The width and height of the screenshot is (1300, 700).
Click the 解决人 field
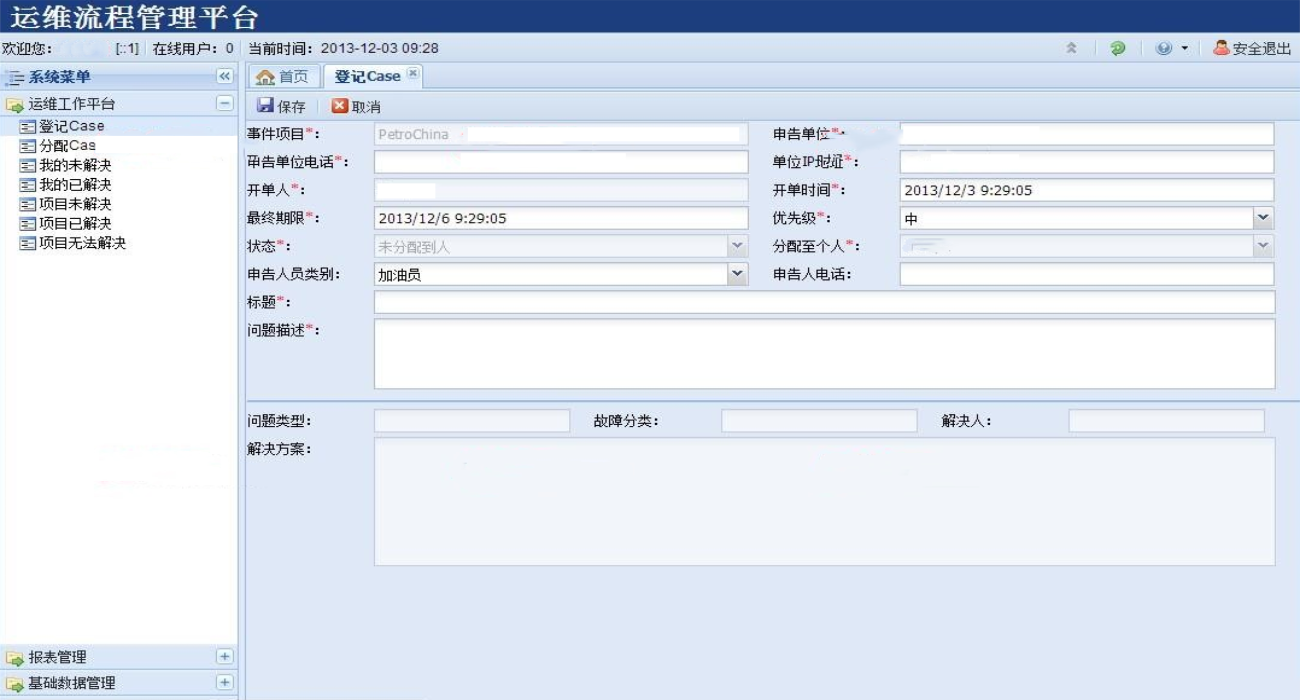(x=1166, y=421)
